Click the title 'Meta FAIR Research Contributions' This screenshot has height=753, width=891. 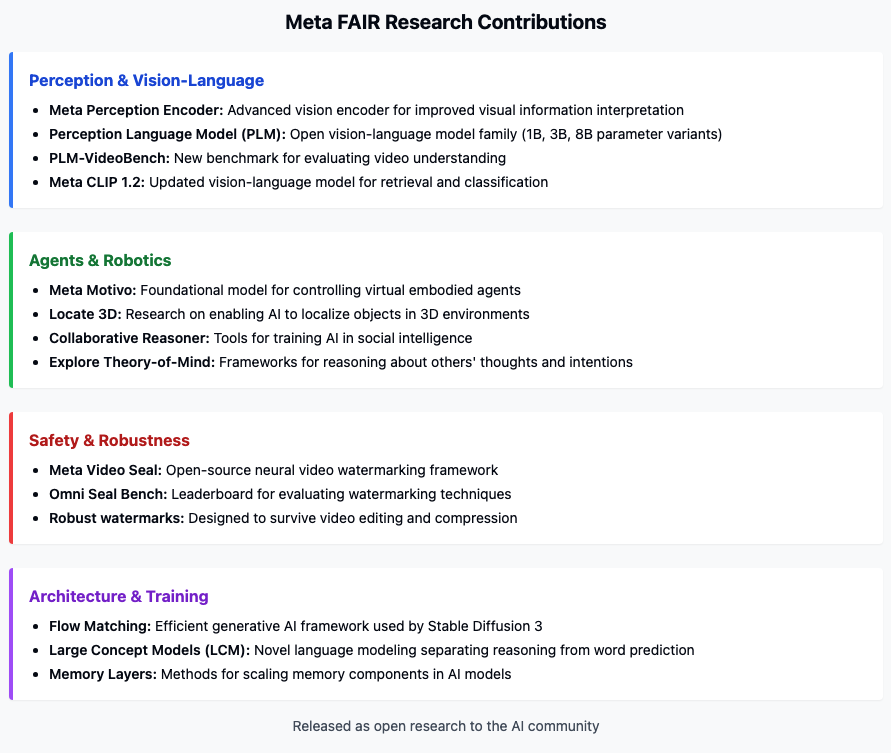[x=446, y=22]
